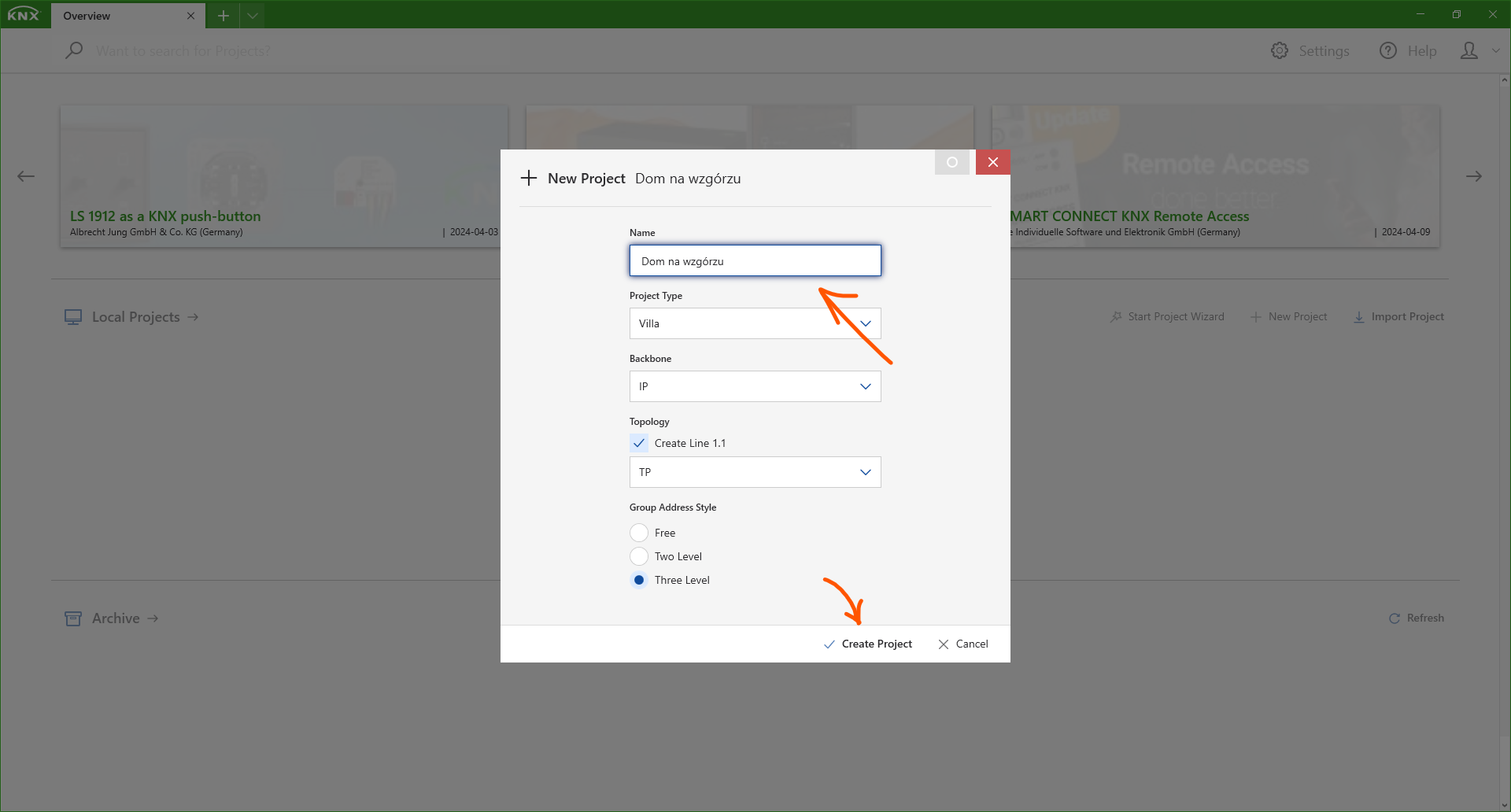Advance news carousel with right arrow

coord(1474,176)
